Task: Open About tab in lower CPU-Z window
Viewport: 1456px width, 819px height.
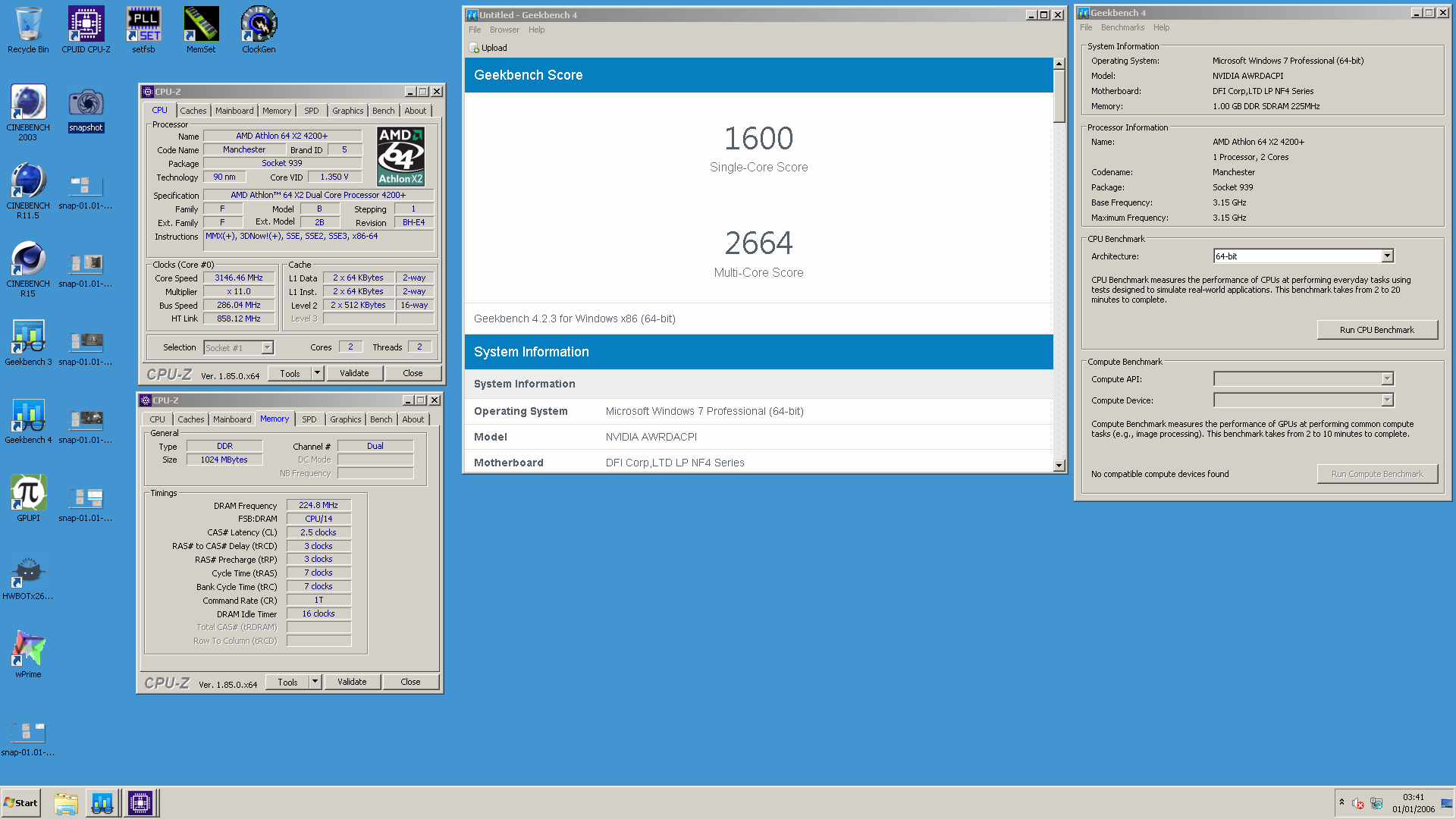Action: [x=413, y=419]
